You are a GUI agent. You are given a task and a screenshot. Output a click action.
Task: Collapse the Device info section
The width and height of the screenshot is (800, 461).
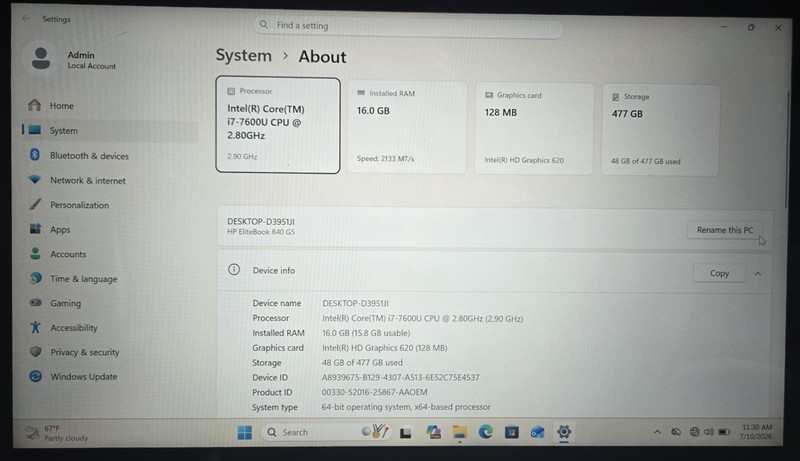[758, 274]
